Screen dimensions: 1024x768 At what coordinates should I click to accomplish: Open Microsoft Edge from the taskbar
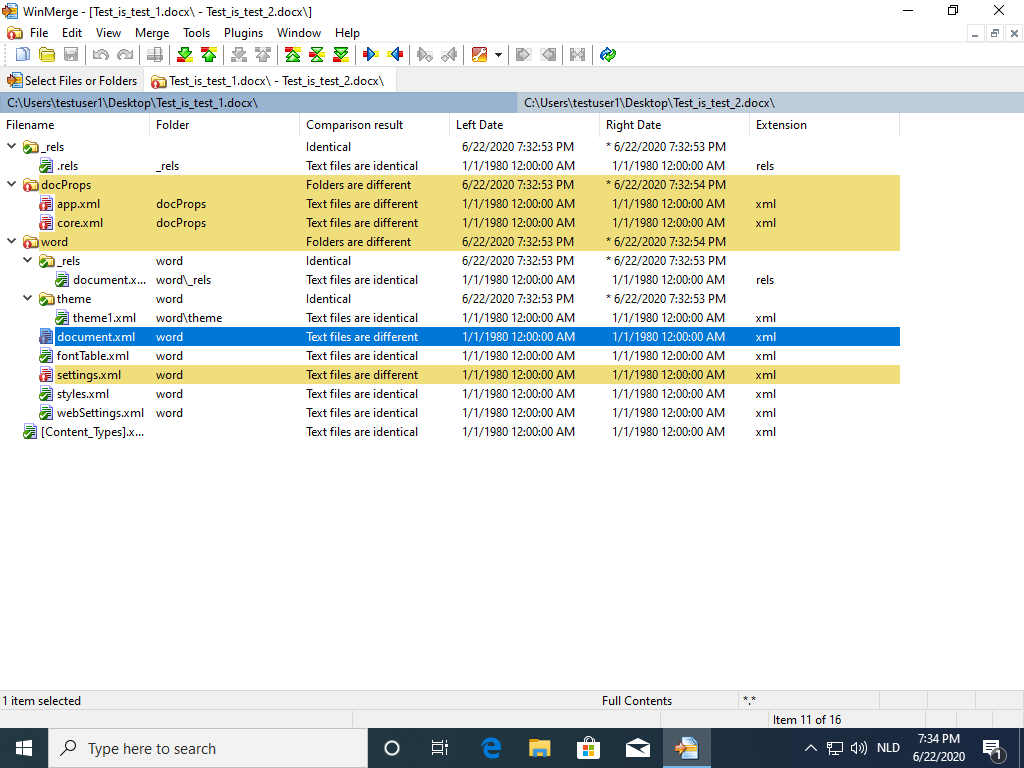(491, 748)
